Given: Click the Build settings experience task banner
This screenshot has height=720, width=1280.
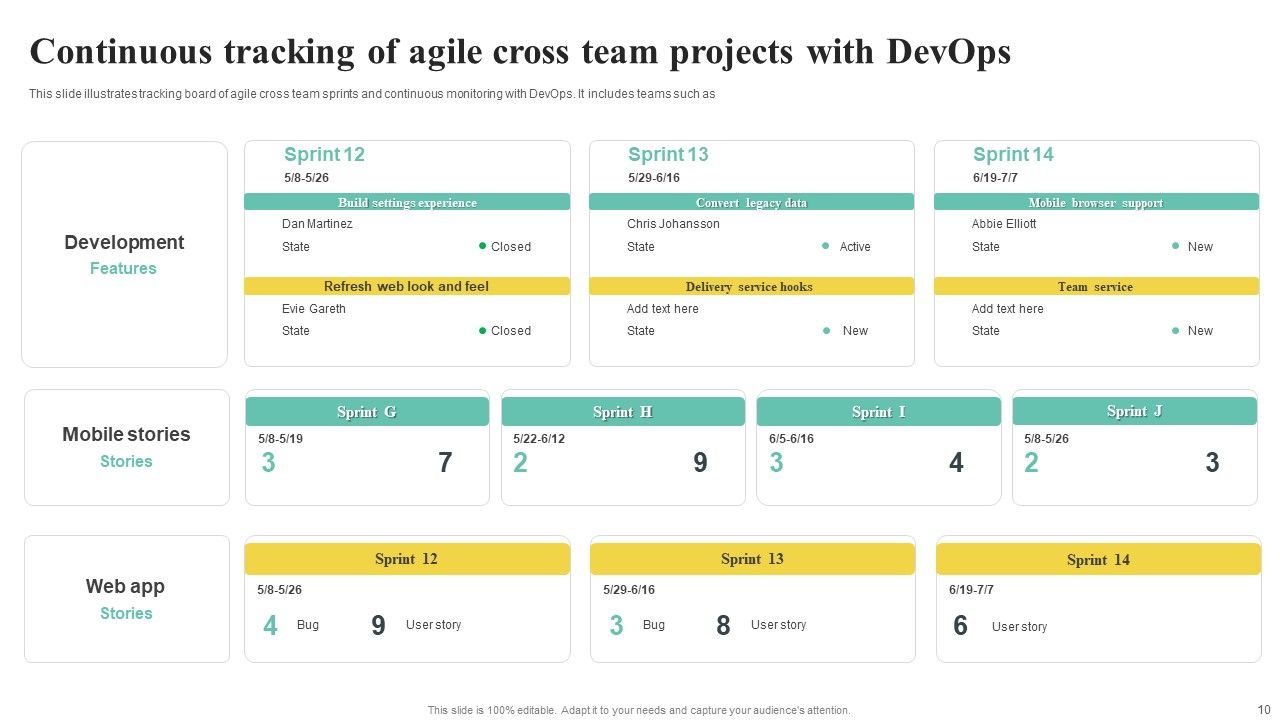Looking at the screenshot, I should 406,202.
